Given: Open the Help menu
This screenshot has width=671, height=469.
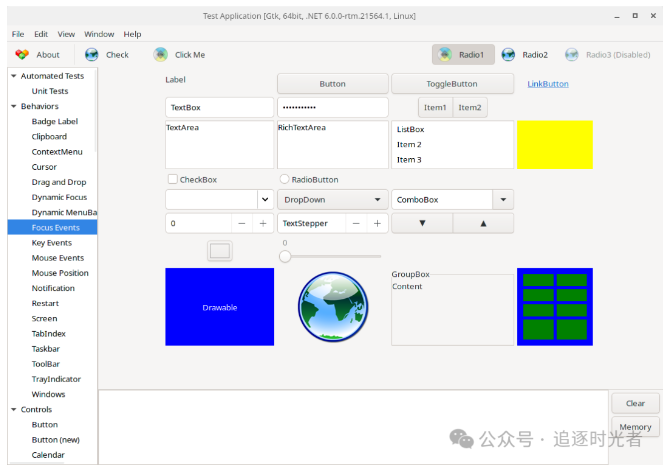Looking at the screenshot, I should point(132,34).
